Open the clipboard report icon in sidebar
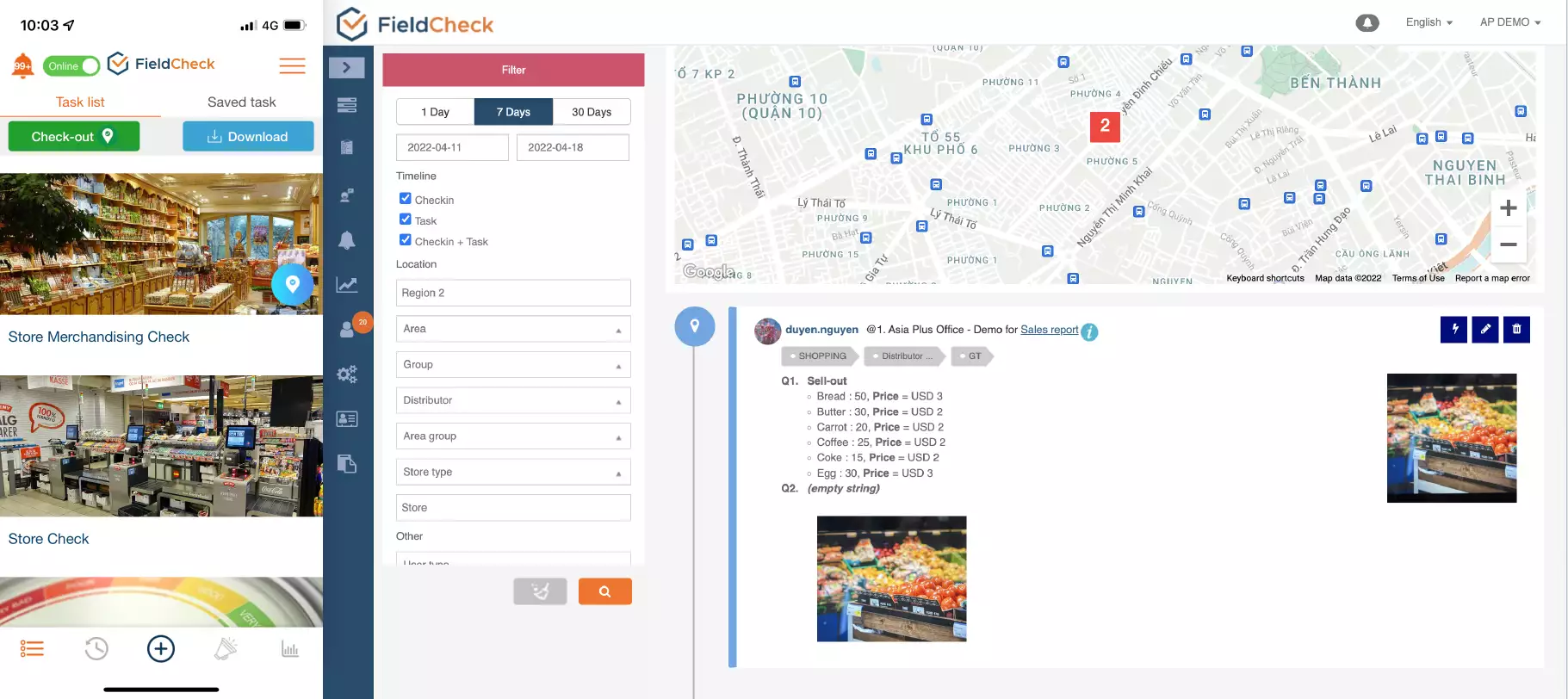 pos(347,147)
